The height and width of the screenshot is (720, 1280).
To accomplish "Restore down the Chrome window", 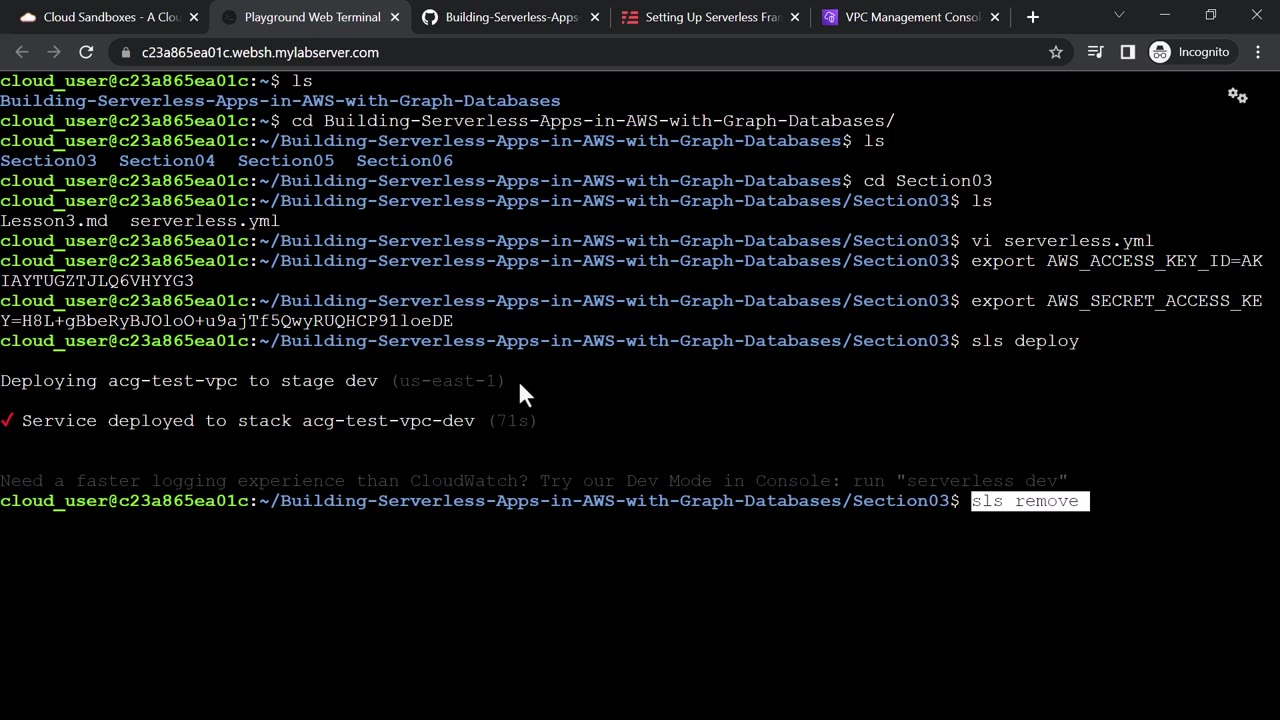I will pos(1211,15).
